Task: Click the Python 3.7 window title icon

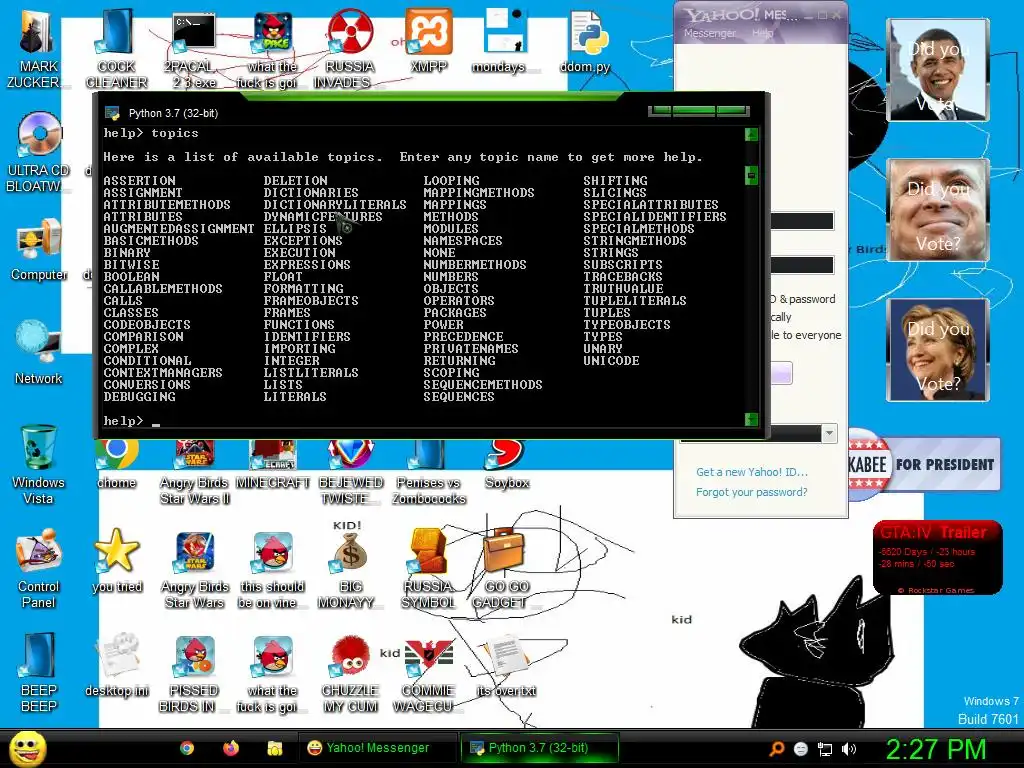Action: [x=112, y=113]
